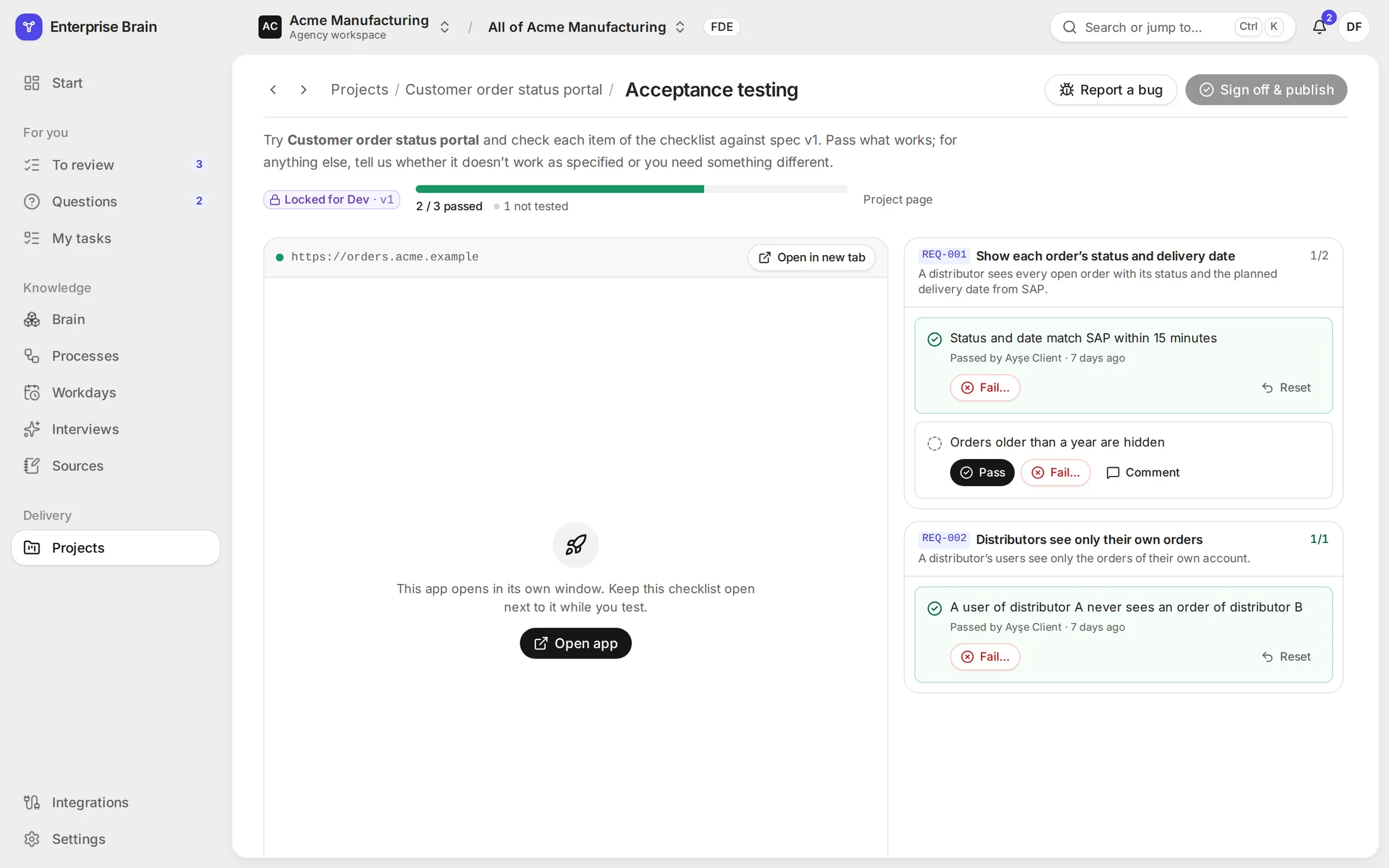
Task: Click the REQ-001 tag
Action: pyautogui.click(x=944, y=254)
